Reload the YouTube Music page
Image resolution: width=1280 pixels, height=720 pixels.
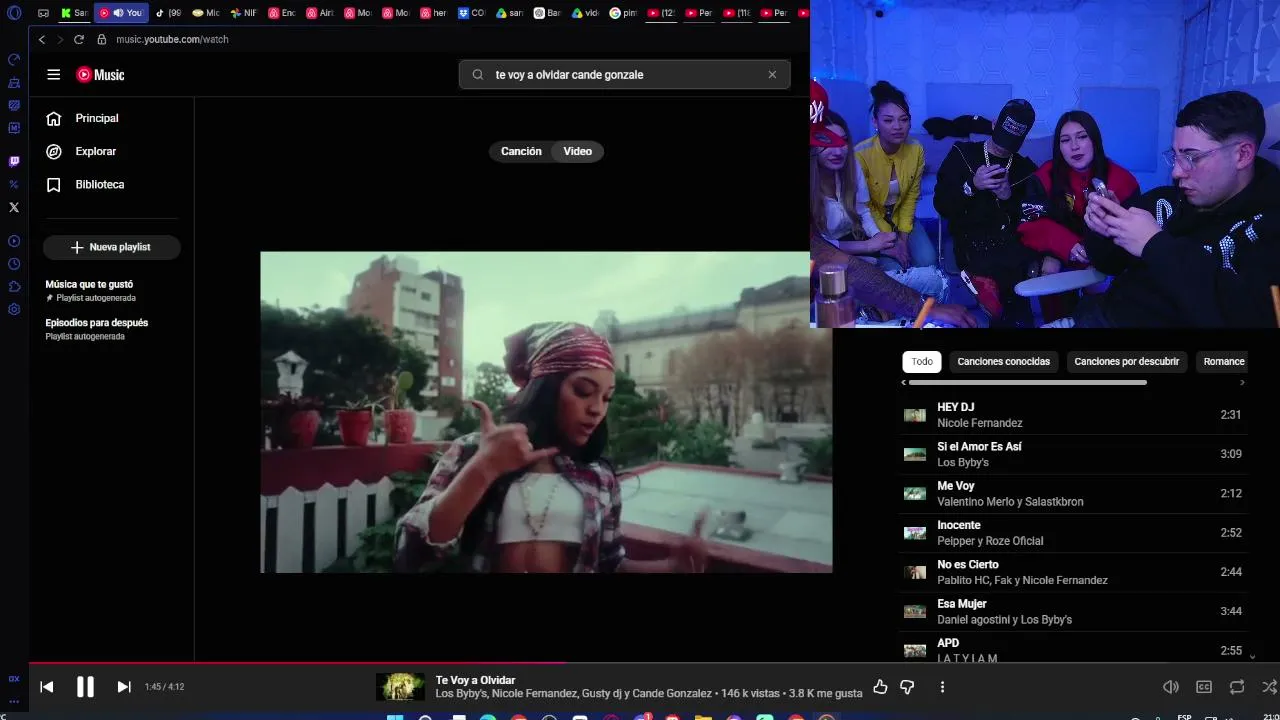79,39
